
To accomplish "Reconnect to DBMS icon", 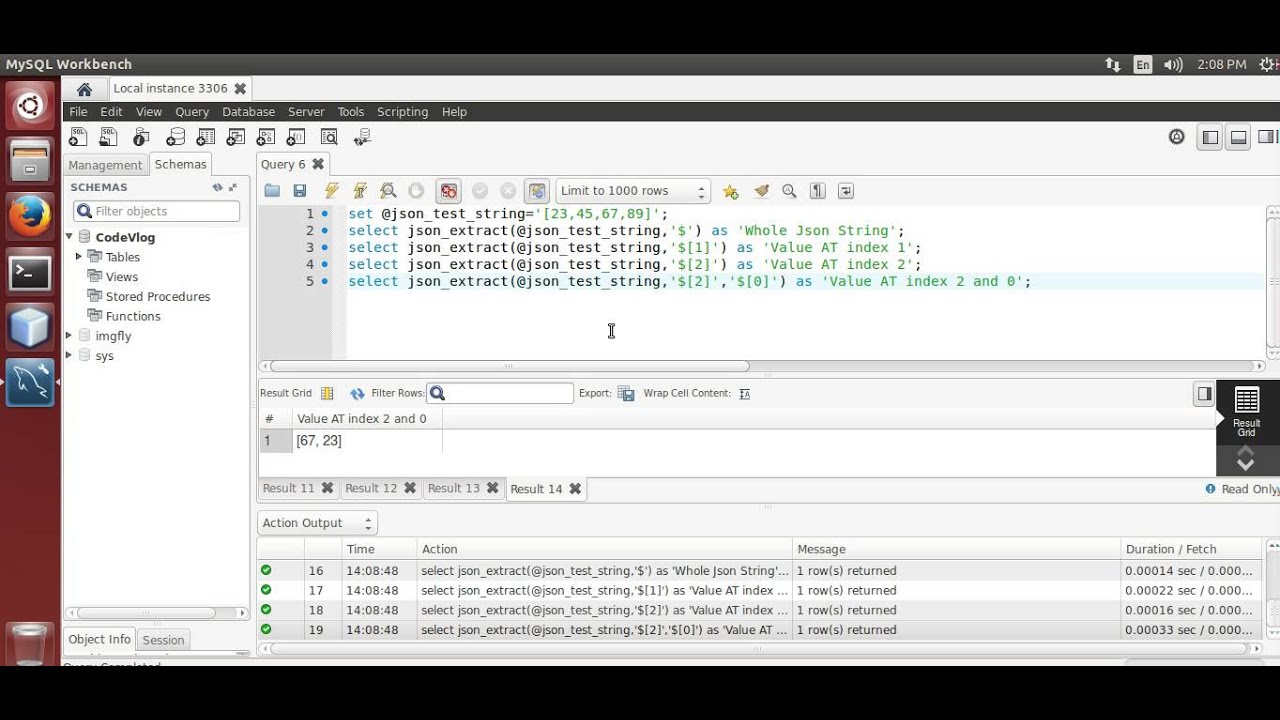I will 362,137.
